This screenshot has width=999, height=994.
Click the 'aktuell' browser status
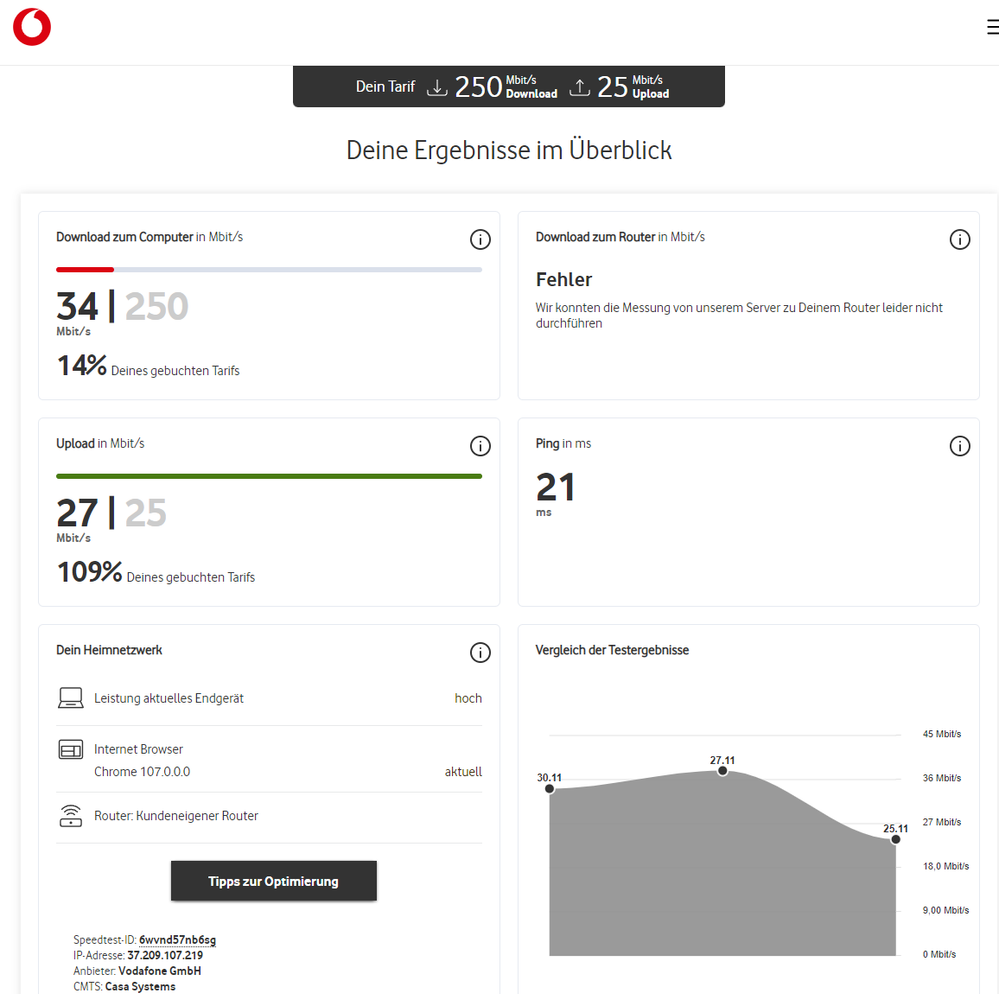(463, 772)
